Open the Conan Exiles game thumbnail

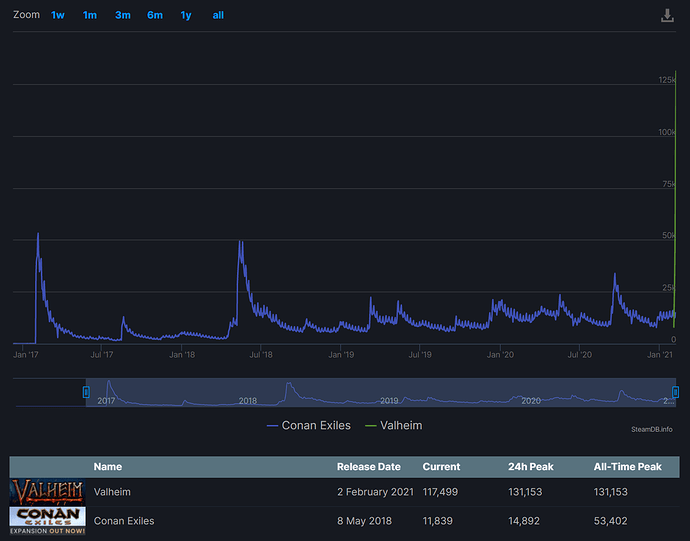click(x=48, y=521)
